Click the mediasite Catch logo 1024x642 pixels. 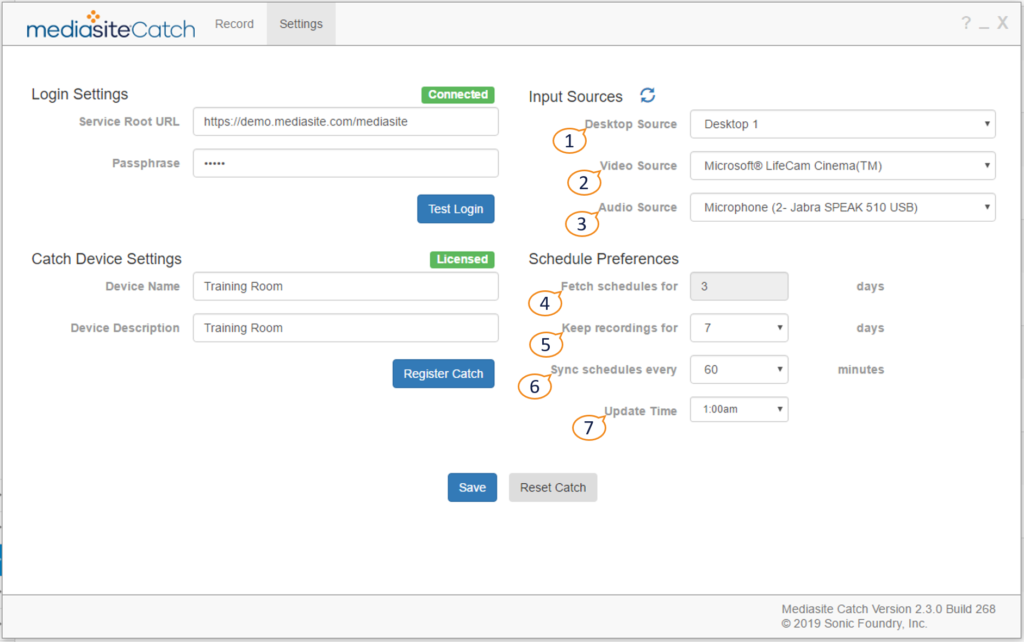pyautogui.click(x=110, y=25)
